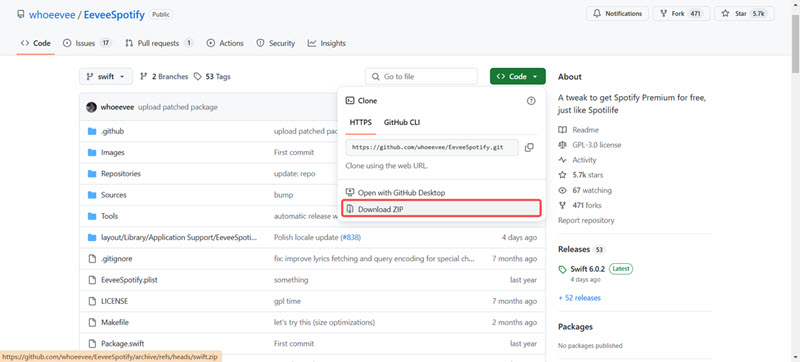Screen dimensions: 800x362
Task: Open the Pull requests tab
Action: (159, 43)
